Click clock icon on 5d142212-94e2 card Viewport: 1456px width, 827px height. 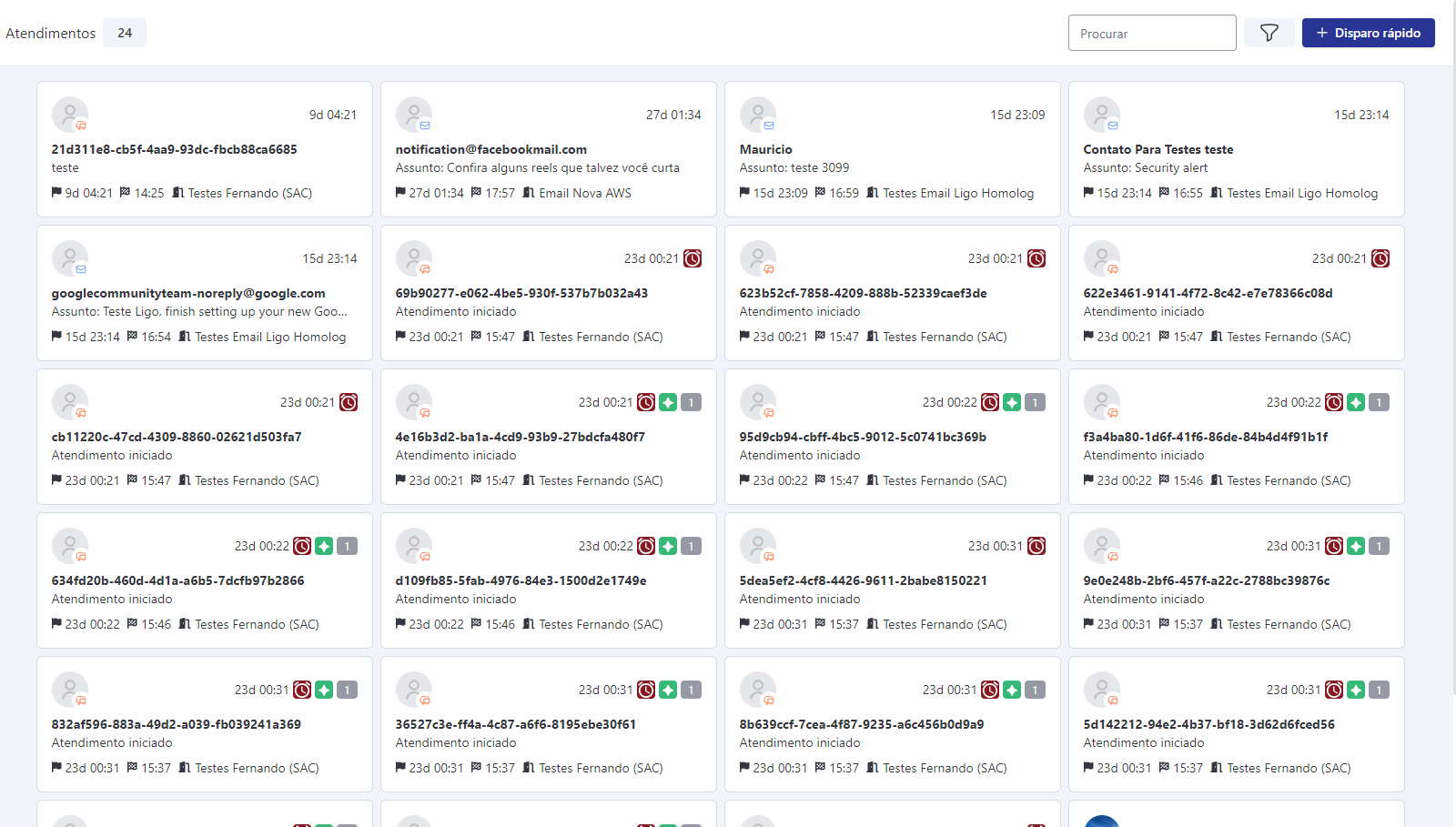1334,690
